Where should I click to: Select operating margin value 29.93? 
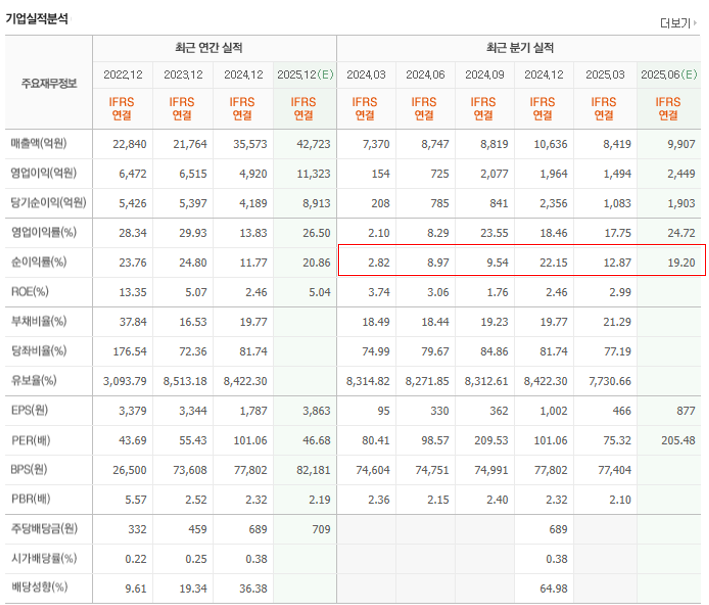(193, 233)
